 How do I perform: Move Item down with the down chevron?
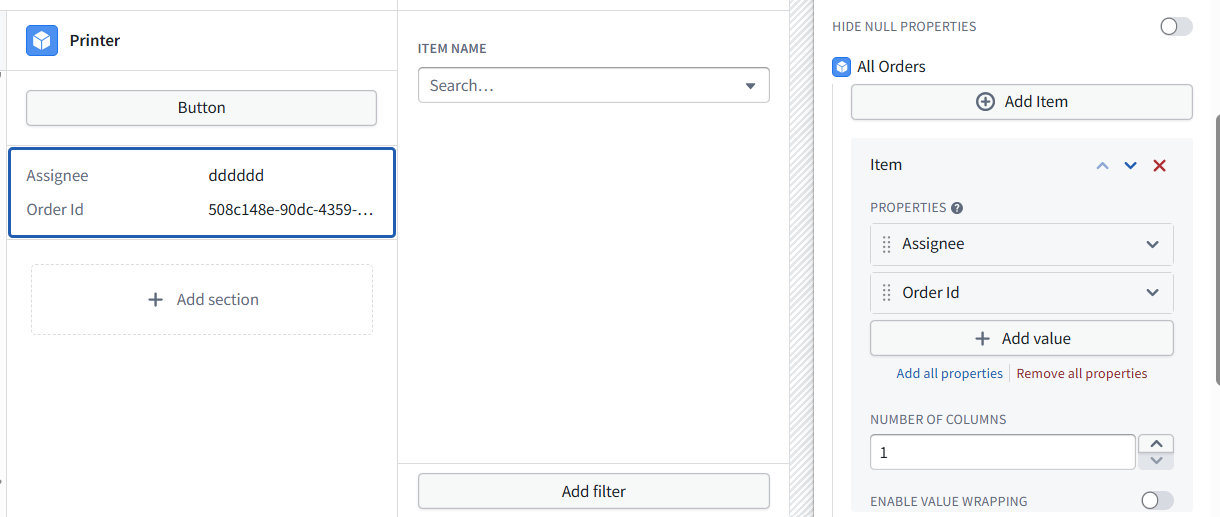click(1130, 165)
